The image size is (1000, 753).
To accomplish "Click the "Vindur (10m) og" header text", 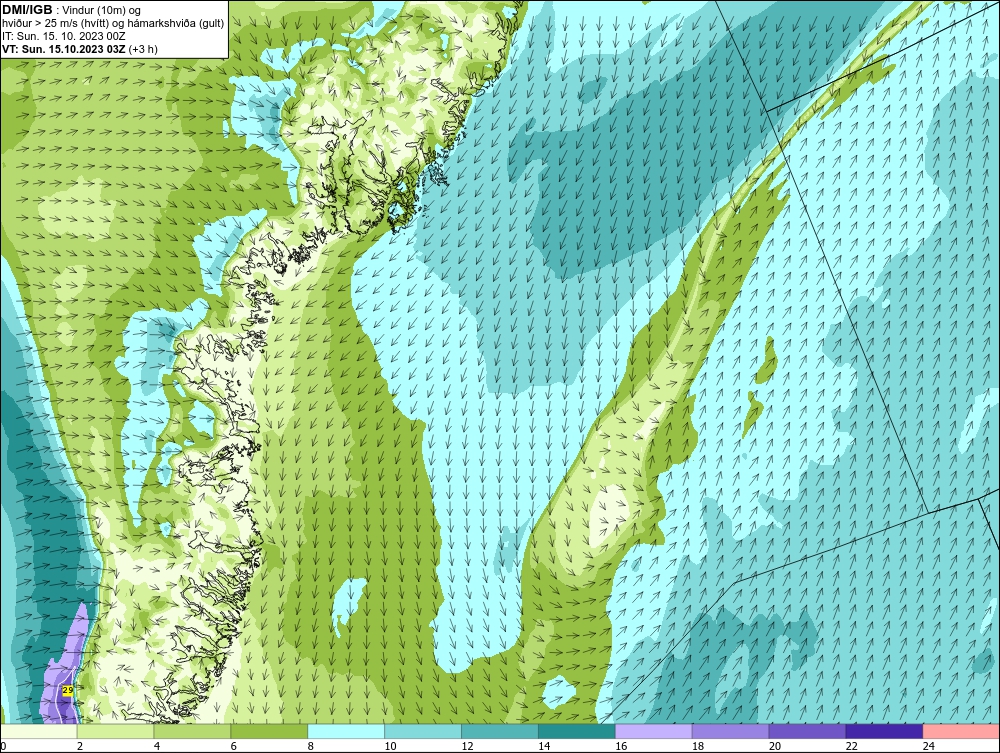I will click(101, 10).
